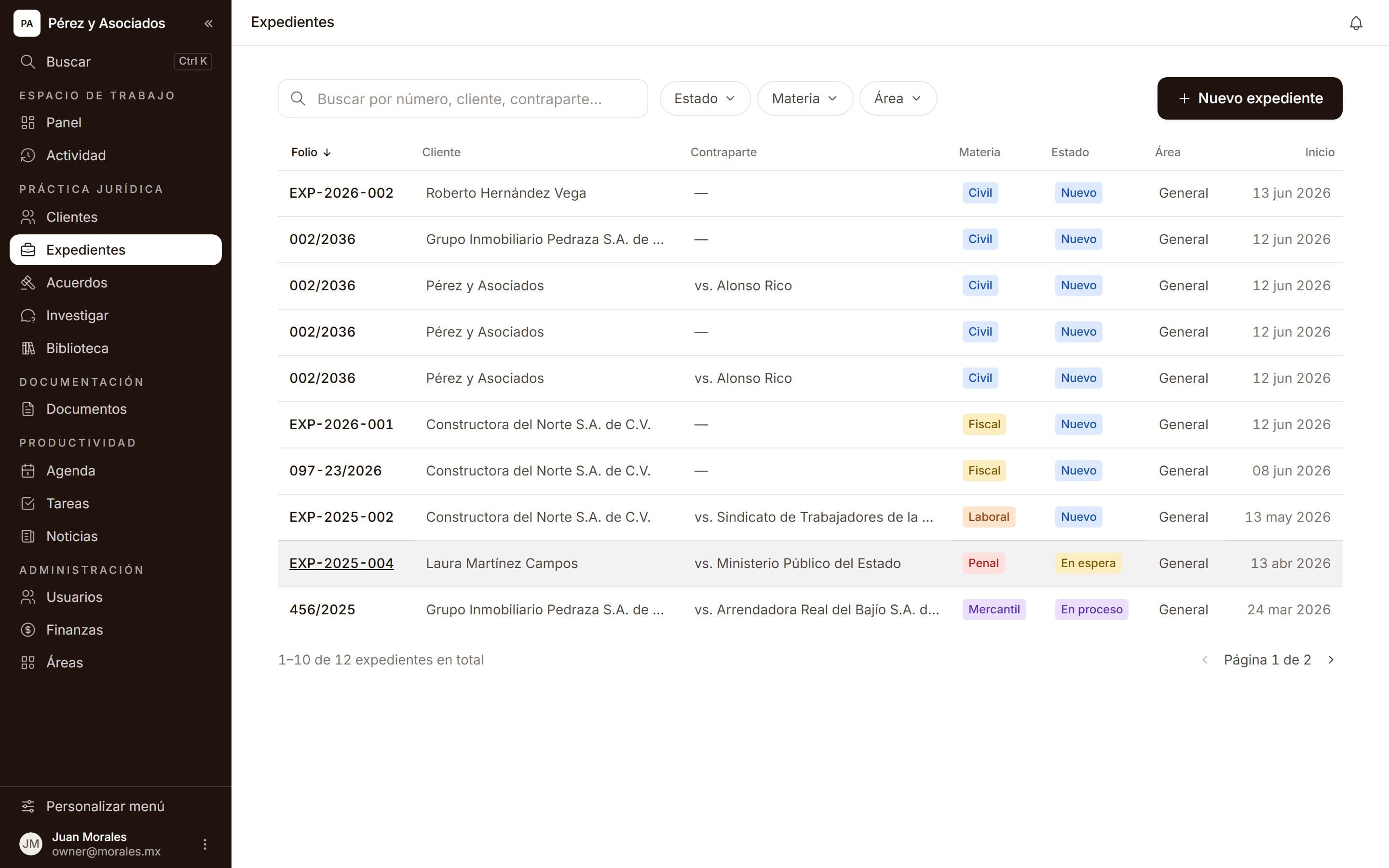The height and width of the screenshot is (868, 1389).
Task: Click the Panel dashboard icon
Action: pos(27,122)
